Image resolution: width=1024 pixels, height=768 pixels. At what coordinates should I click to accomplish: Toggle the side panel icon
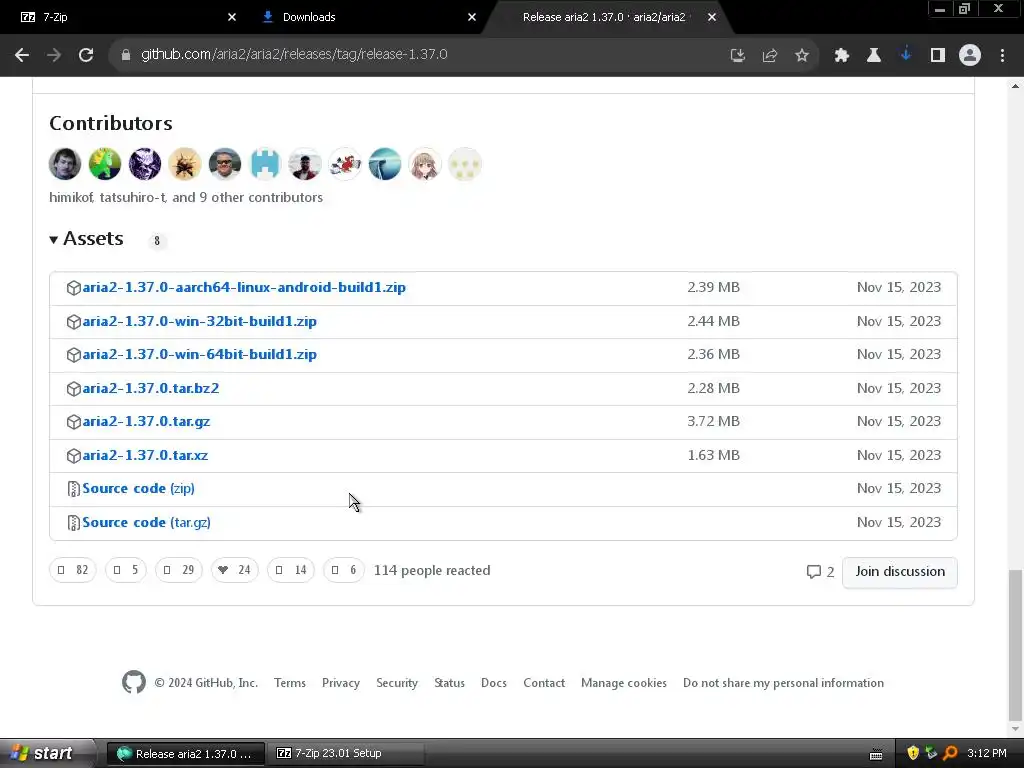[x=938, y=56]
